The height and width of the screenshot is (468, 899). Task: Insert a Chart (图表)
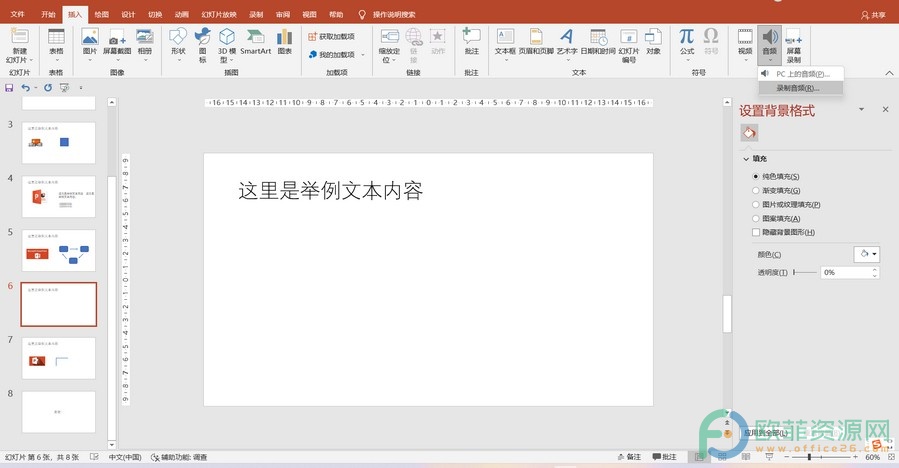pyautogui.click(x=284, y=41)
